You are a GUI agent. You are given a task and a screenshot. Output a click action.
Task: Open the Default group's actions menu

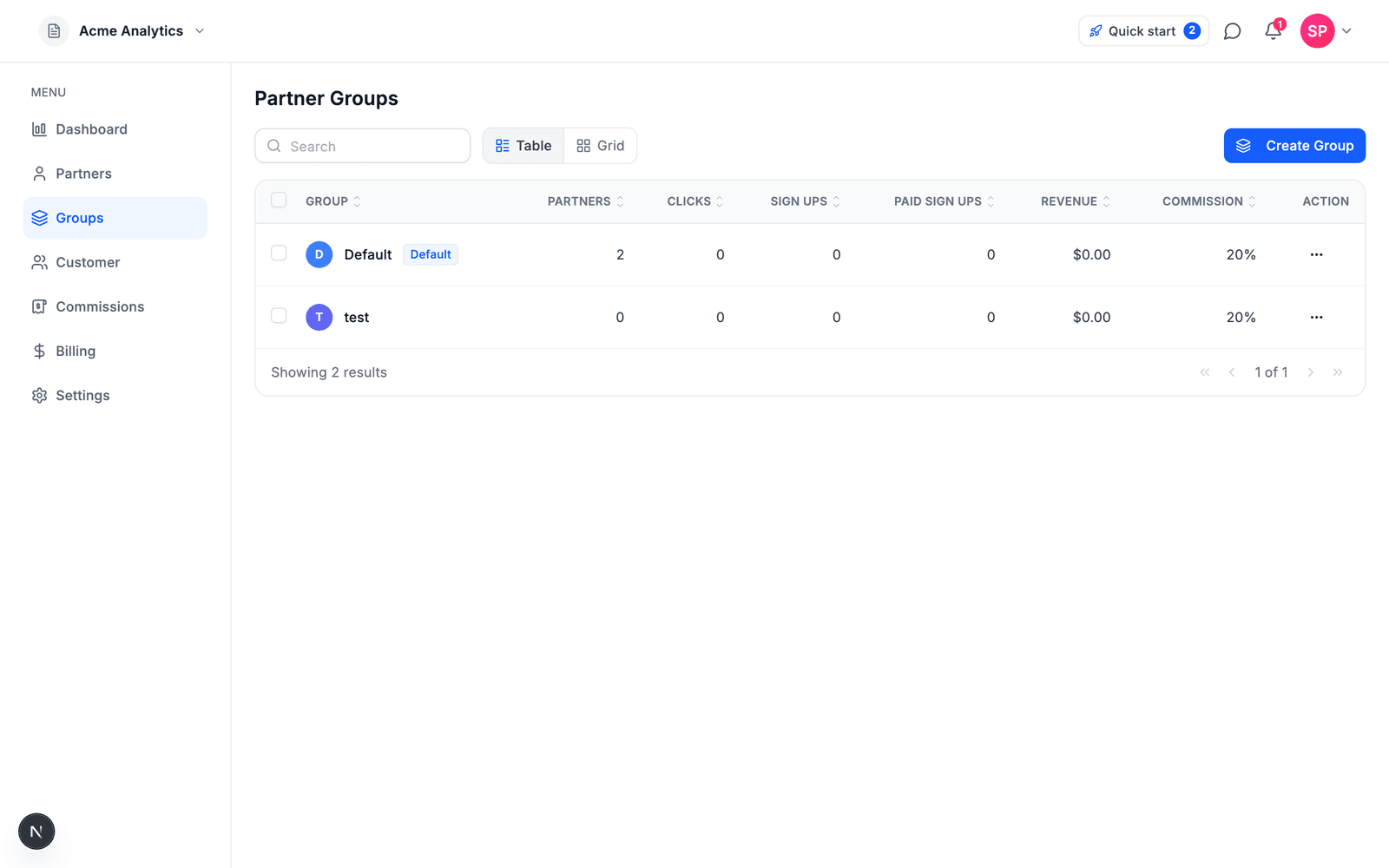coord(1316,254)
